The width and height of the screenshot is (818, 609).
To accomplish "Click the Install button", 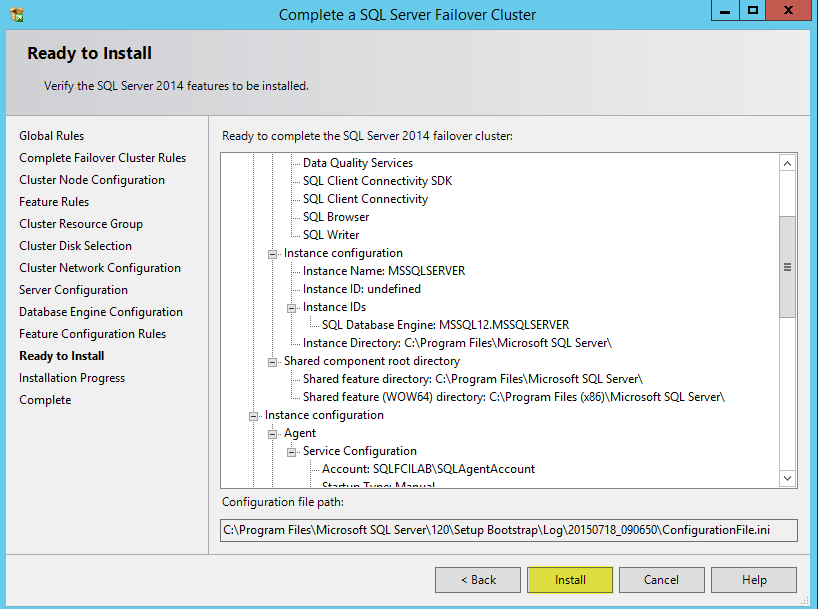I will click(x=570, y=580).
